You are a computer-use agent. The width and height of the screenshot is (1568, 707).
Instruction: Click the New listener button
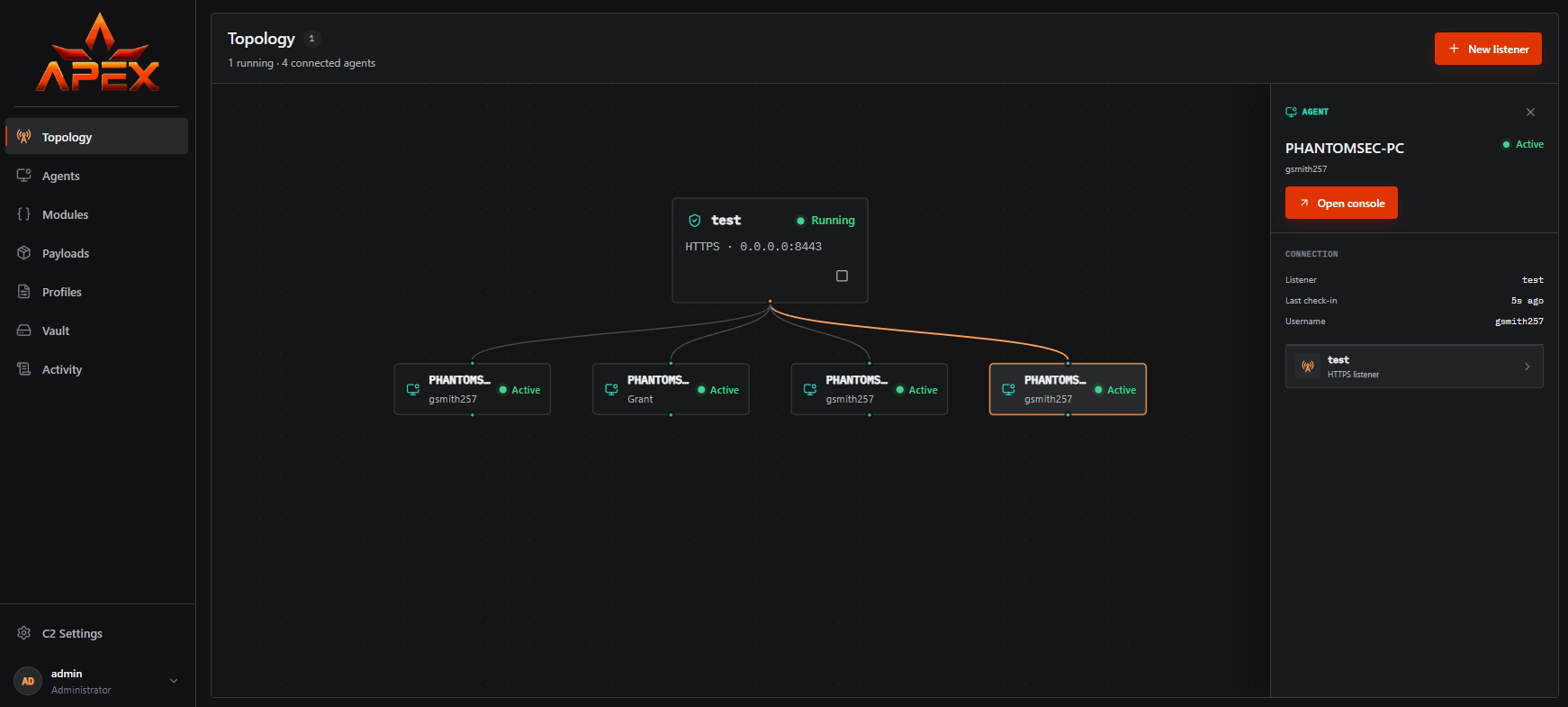(1488, 49)
